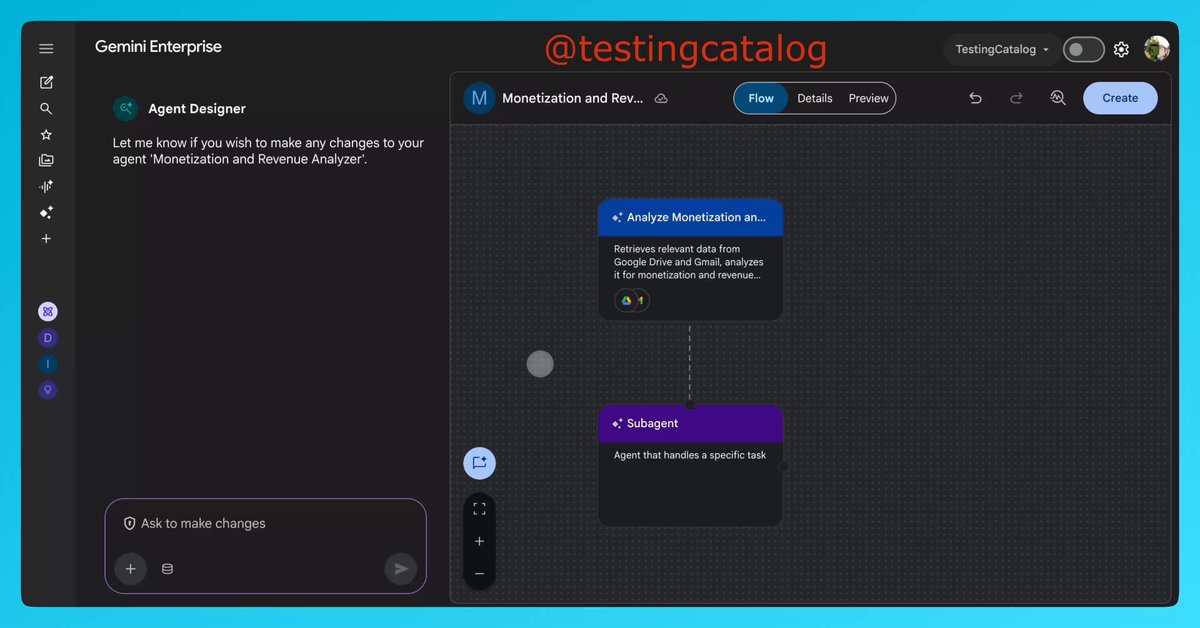Open the magnifier diagnostics icon beside Create

coord(1058,98)
